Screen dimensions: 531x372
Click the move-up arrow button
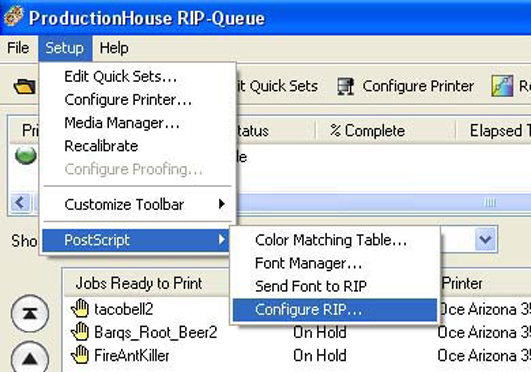(x=30, y=357)
